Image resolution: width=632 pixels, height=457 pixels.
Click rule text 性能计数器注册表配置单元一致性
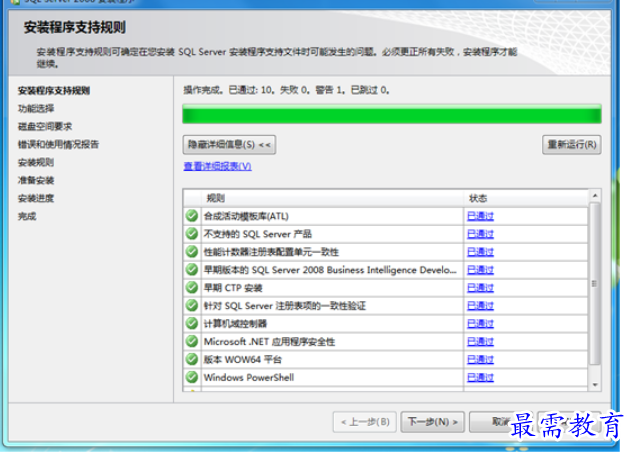coord(271,252)
